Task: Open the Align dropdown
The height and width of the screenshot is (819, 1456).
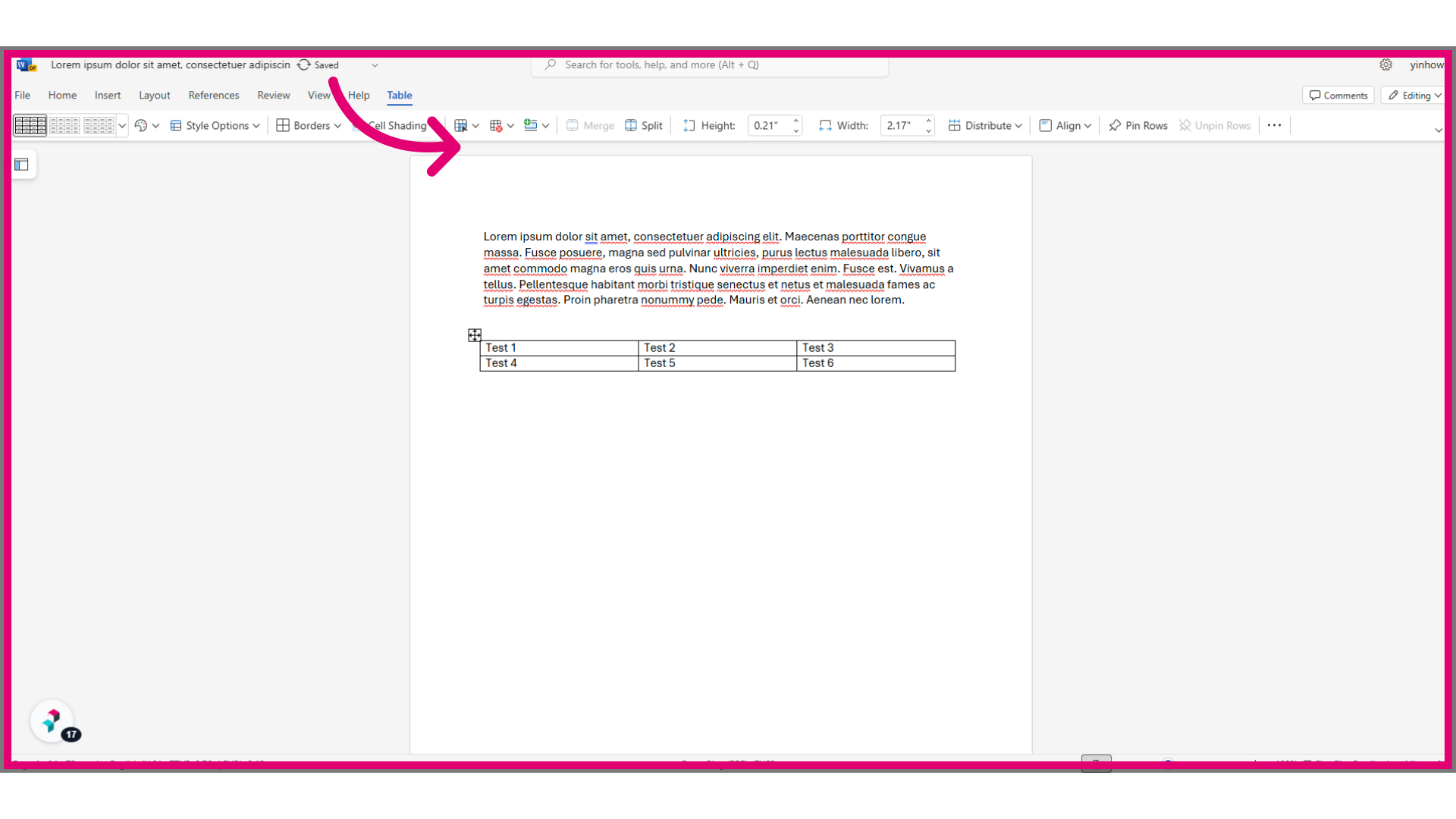Action: pyautogui.click(x=1065, y=126)
